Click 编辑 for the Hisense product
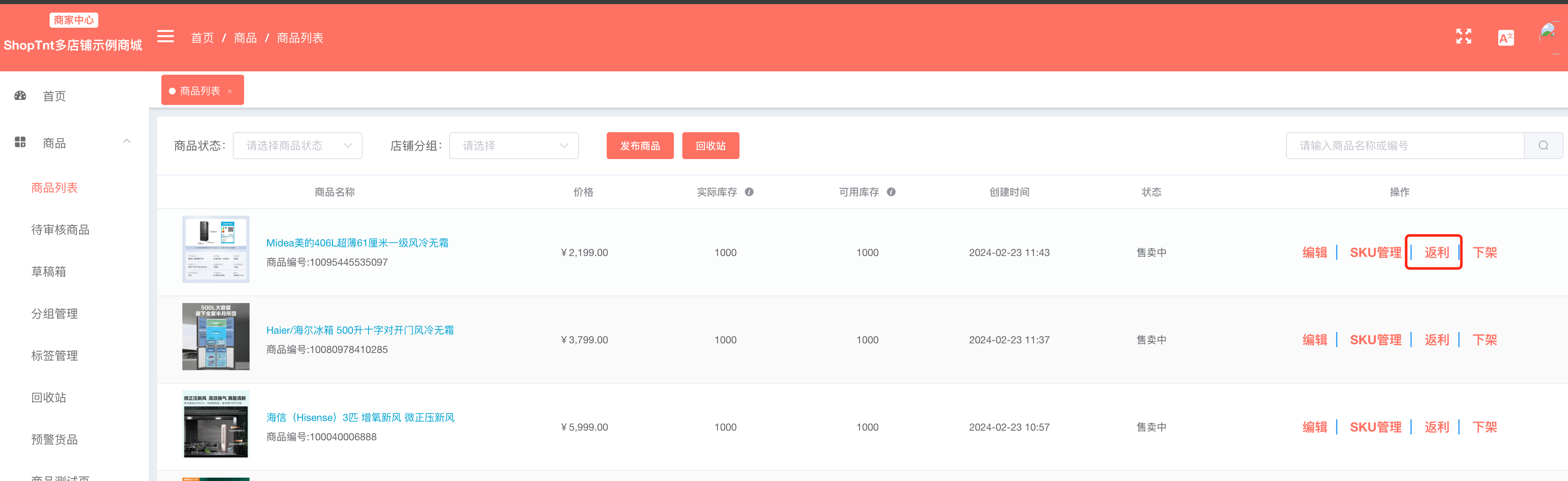The width and height of the screenshot is (1568, 481). coord(1314,428)
